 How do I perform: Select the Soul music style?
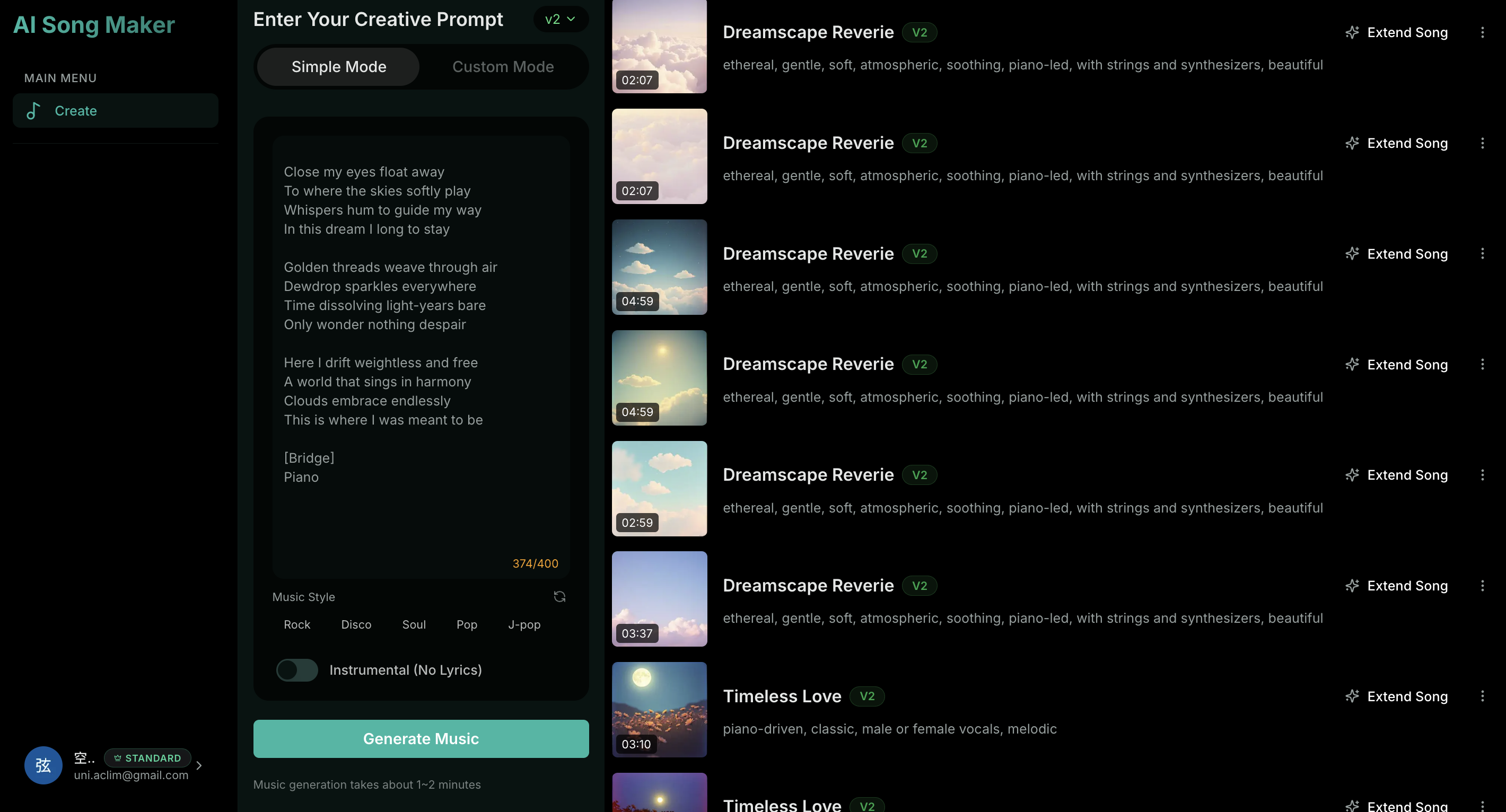click(414, 624)
